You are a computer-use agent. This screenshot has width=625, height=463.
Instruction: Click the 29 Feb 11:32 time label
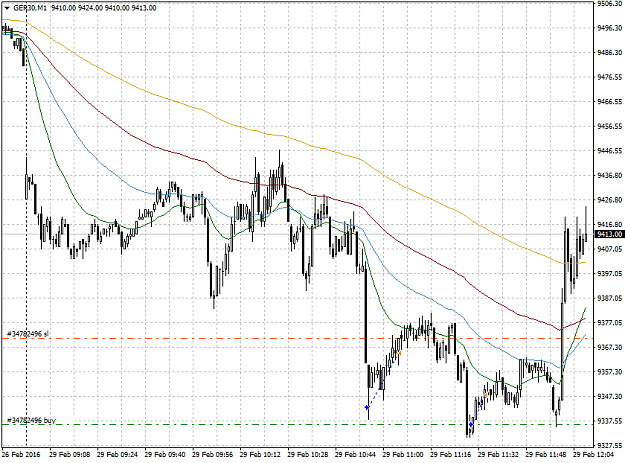(498, 454)
